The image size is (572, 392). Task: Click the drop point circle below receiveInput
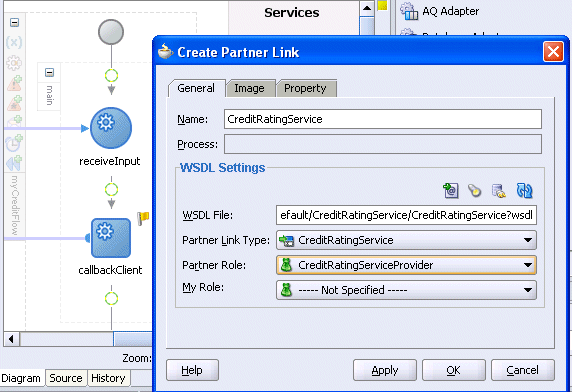(x=111, y=190)
